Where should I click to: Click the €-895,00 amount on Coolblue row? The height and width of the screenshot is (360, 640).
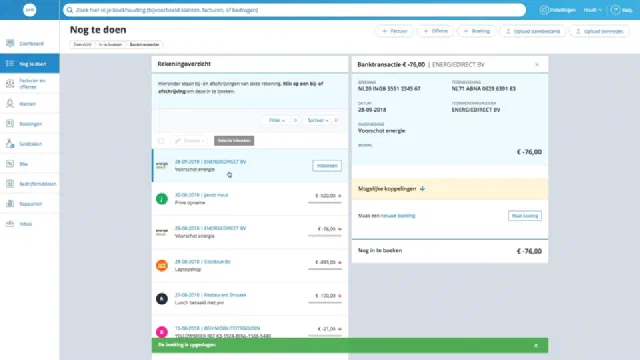pyautogui.click(x=328, y=262)
